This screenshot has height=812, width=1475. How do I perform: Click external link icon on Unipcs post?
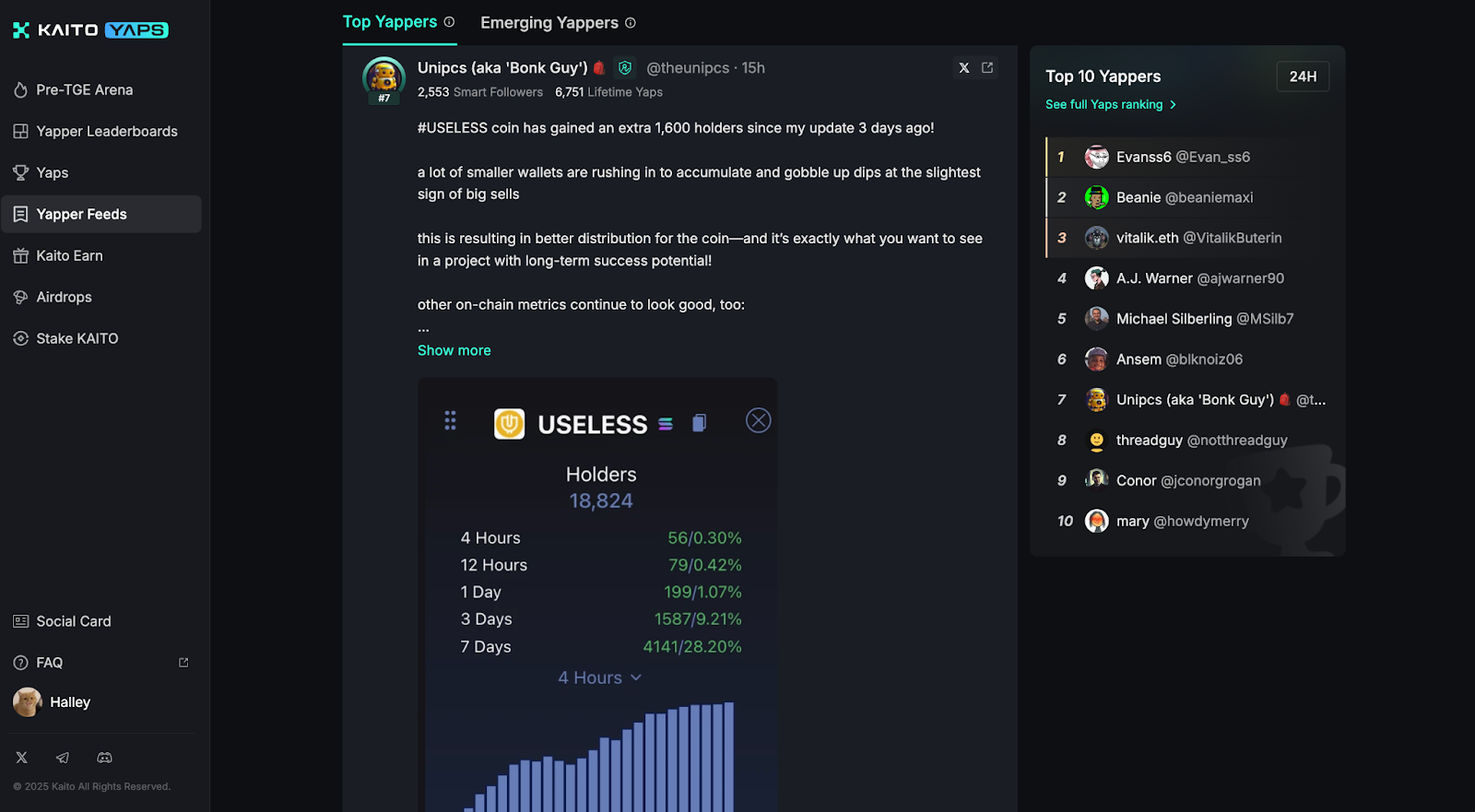tap(987, 68)
